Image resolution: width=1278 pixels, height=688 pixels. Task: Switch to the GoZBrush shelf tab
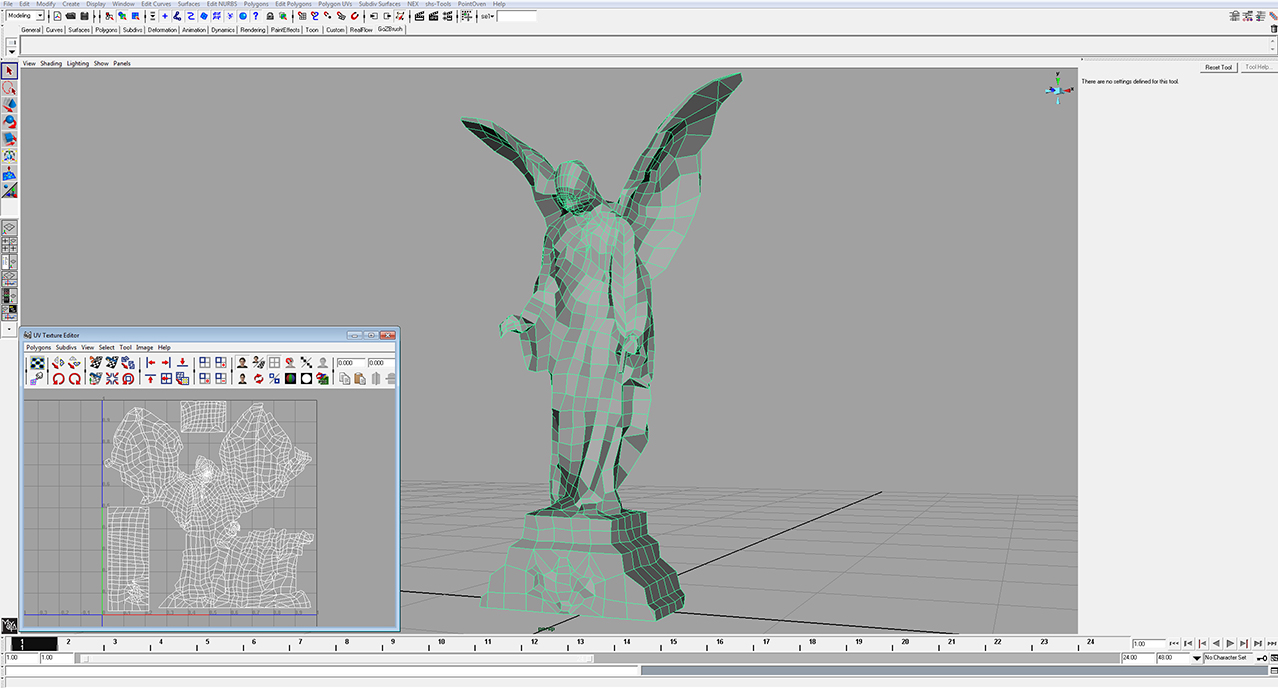(389, 29)
